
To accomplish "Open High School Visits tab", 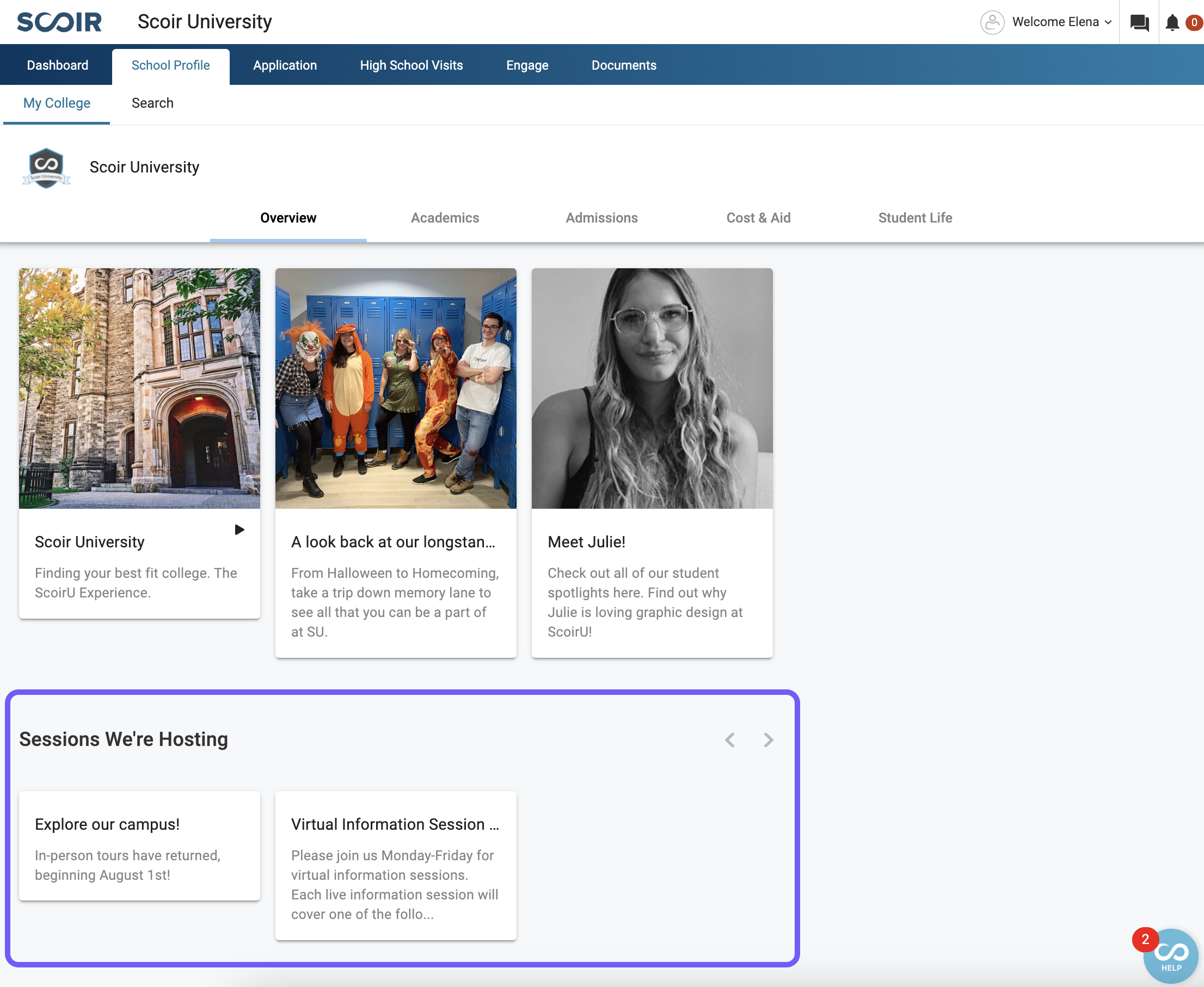I will pyautogui.click(x=411, y=65).
